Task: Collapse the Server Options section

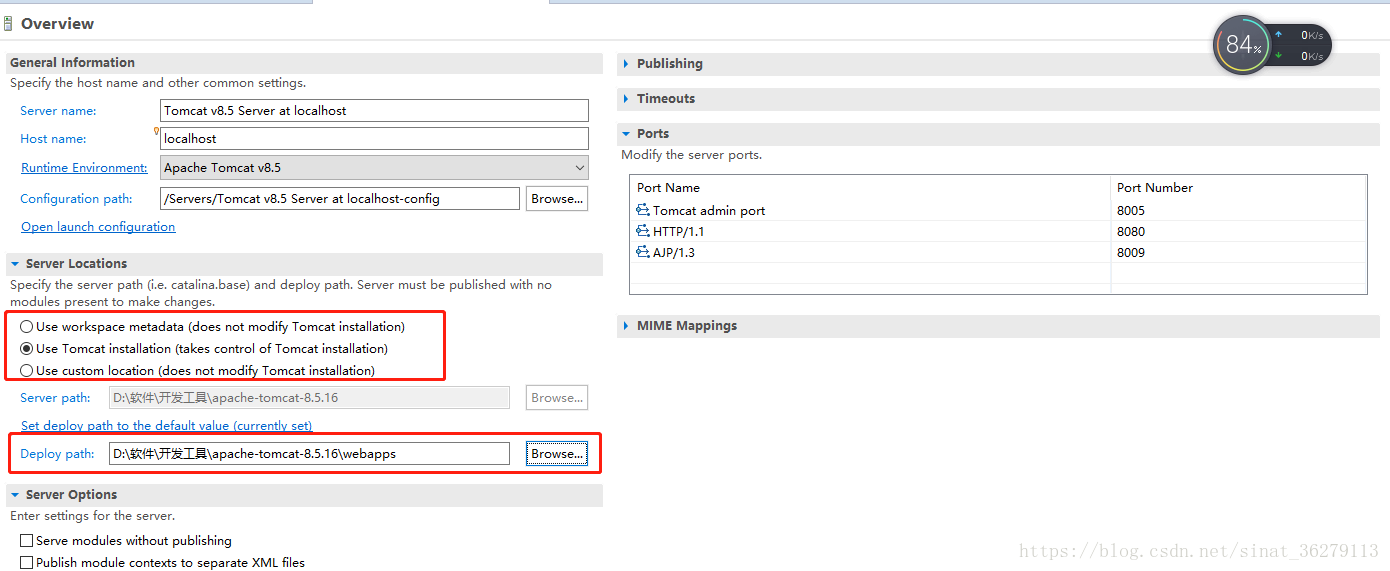Action: click(15, 495)
